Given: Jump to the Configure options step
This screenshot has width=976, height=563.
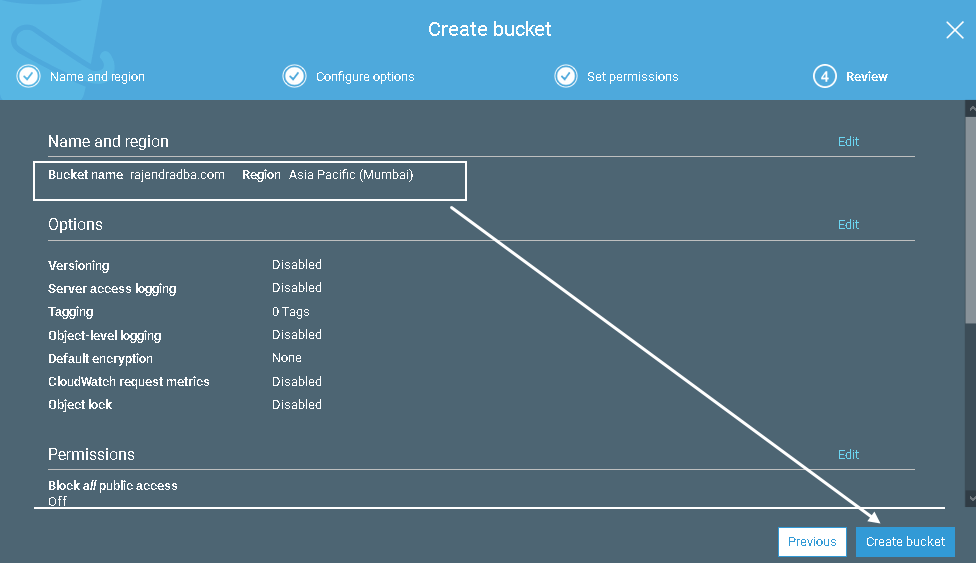Looking at the screenshot, I should [365, 77].
